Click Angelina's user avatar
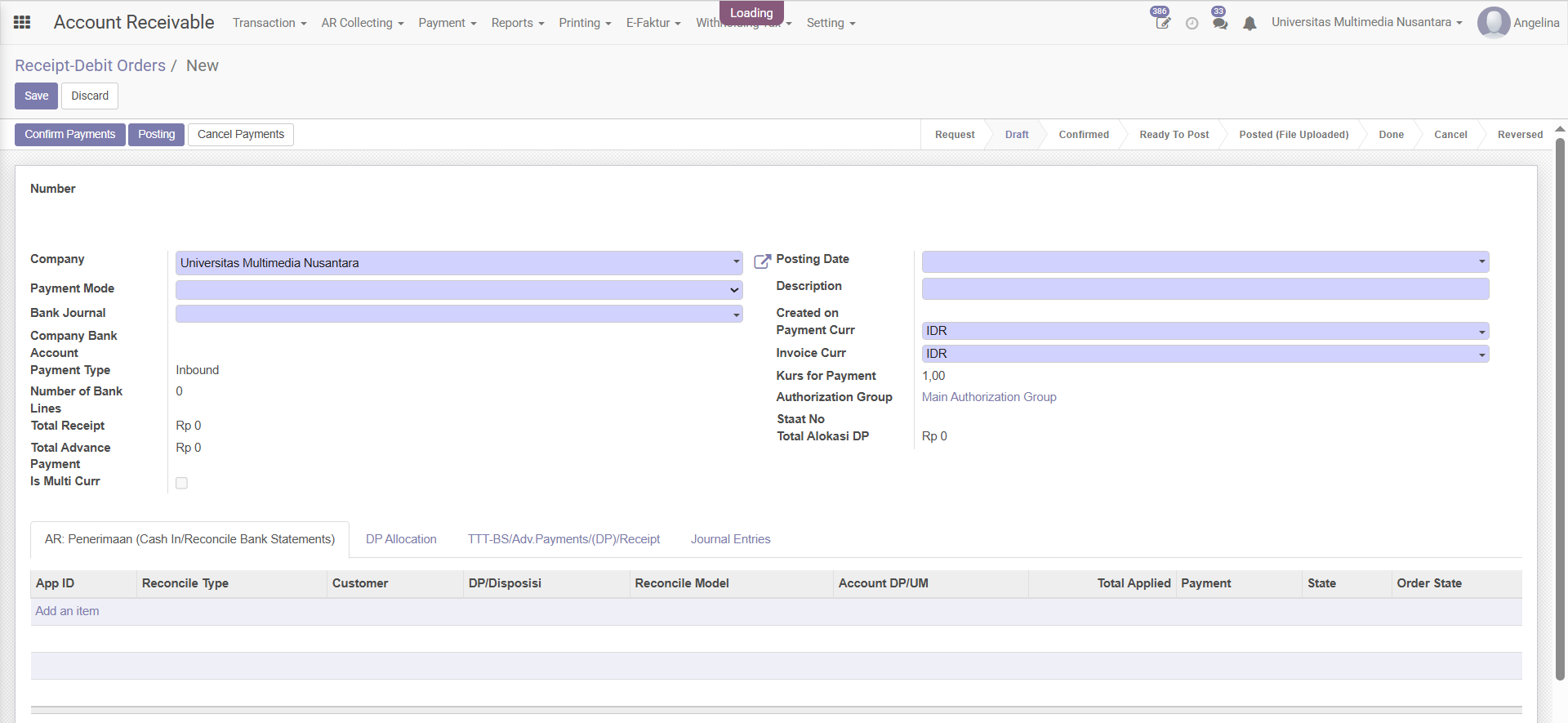The height and width of the screenshot is (723, 1568). (x=1493, y=23)
